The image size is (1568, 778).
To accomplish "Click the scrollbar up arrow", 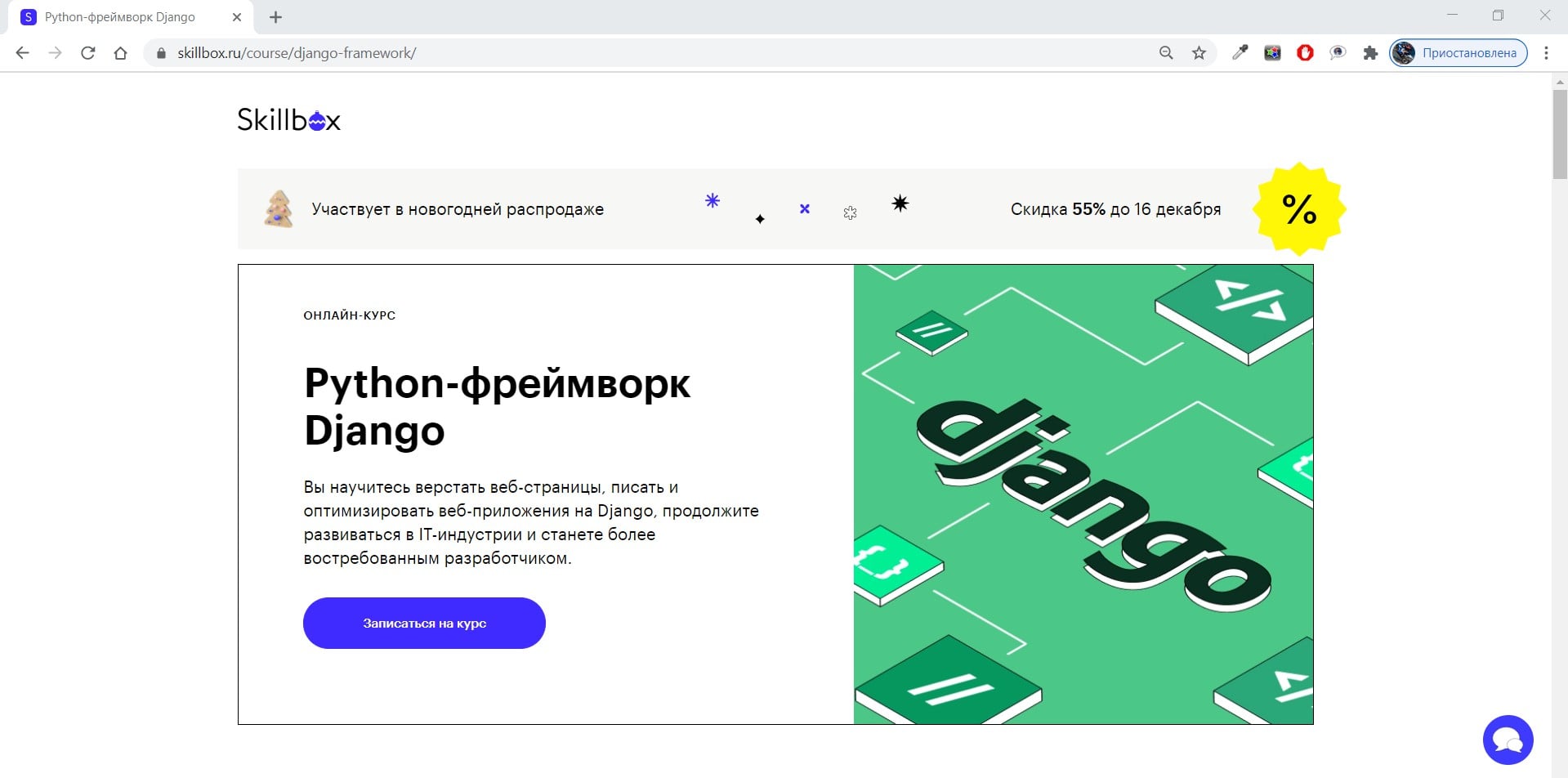I will pyautogui.click(x=1560, y=82).
